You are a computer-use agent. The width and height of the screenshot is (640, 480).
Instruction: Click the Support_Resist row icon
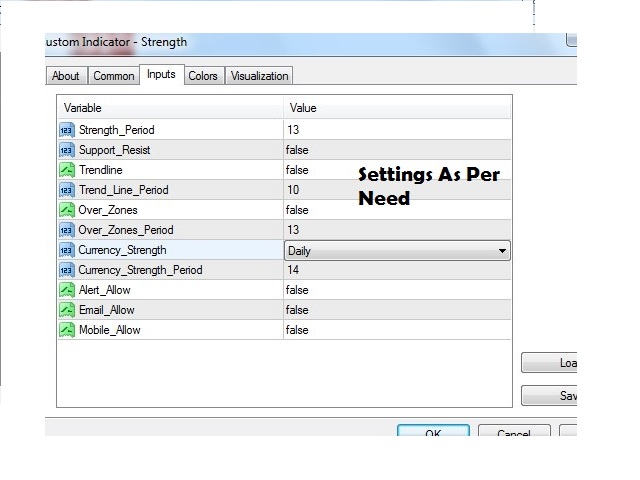[x=67, y=150]
